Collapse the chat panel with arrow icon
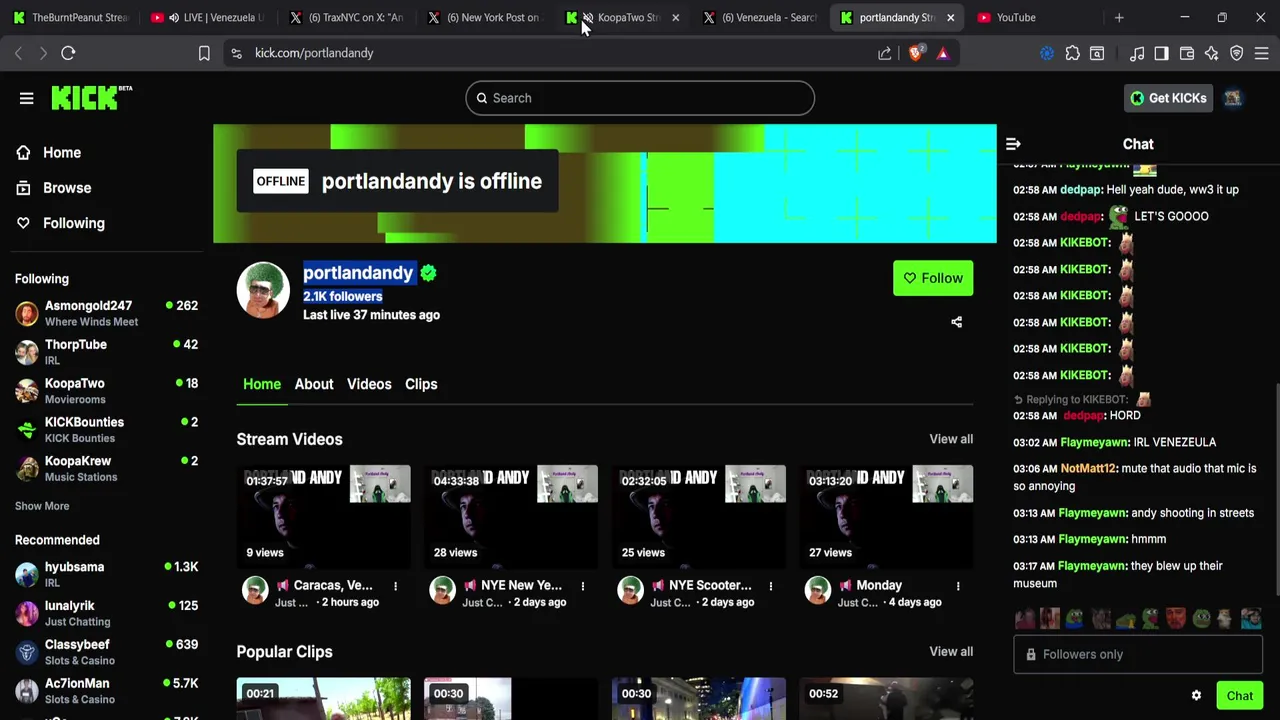 point(1013,144)
